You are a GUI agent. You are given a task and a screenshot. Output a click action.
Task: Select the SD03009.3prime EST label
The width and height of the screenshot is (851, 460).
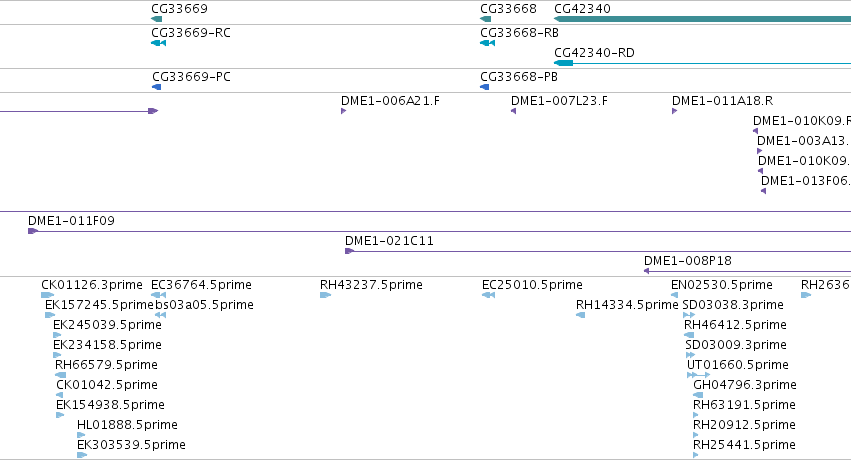736,345
